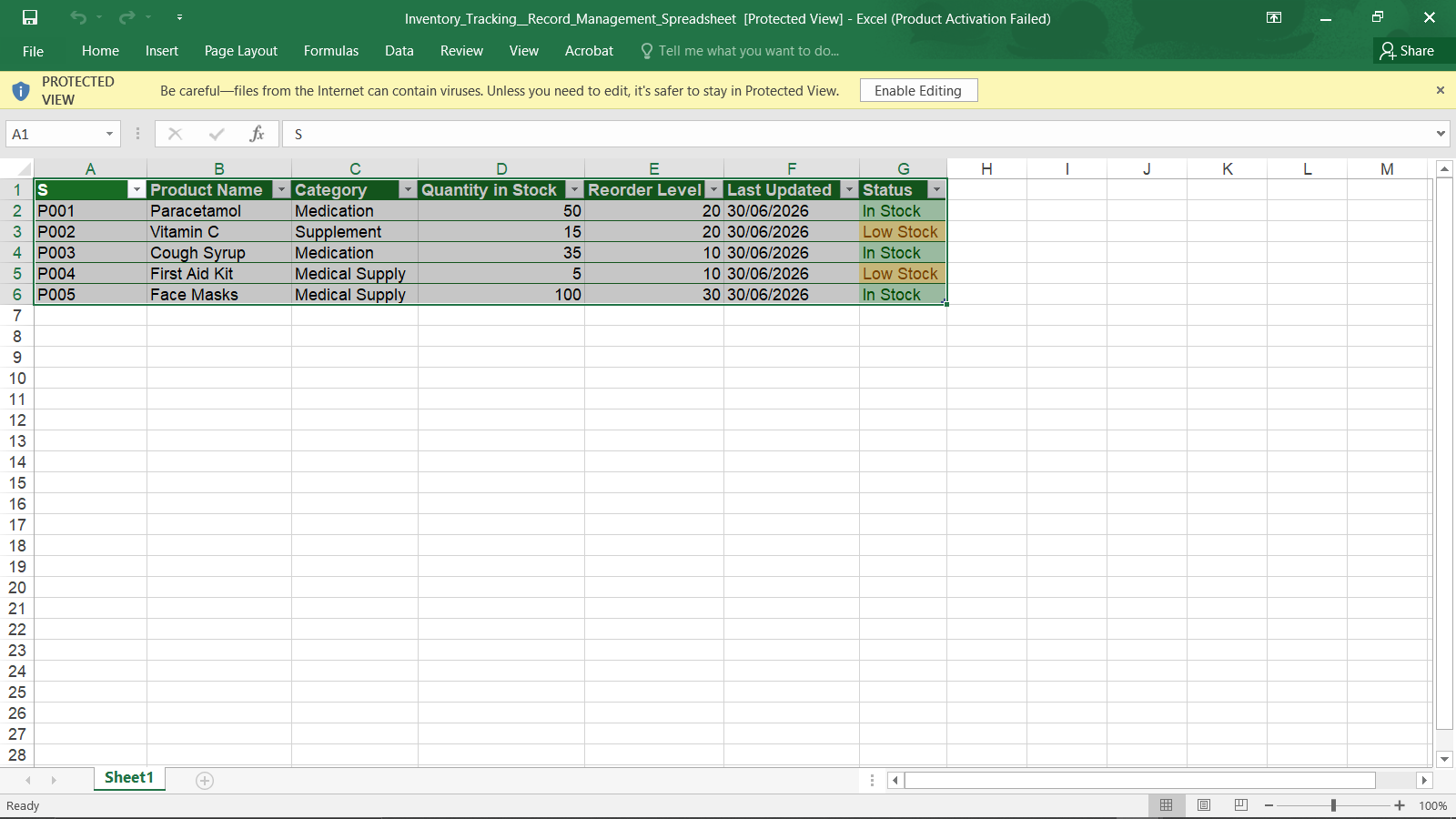Go to the Review tab

[461, 51]
